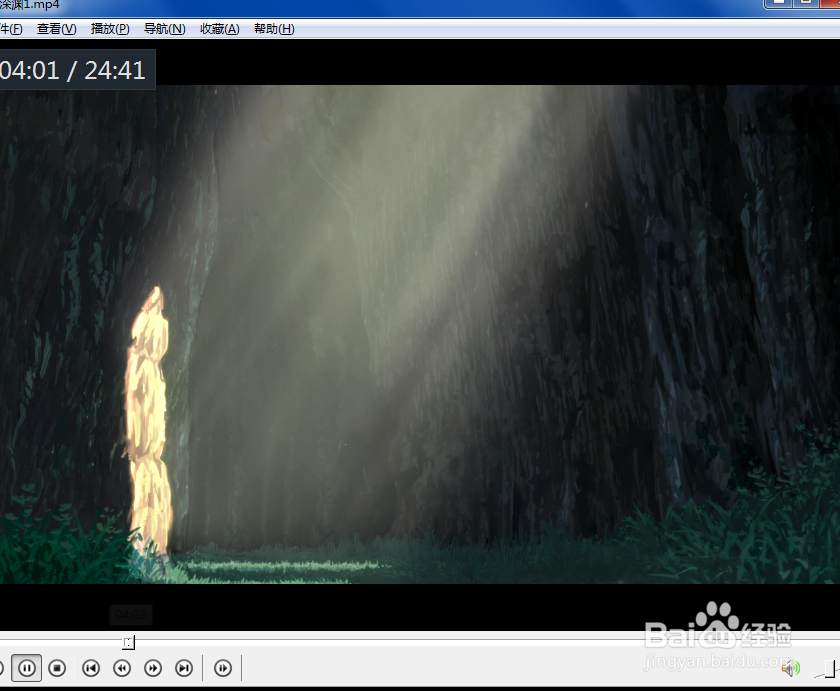Click the Pause button
Viewport: 840px width, 691px height.
pos(27,668)
